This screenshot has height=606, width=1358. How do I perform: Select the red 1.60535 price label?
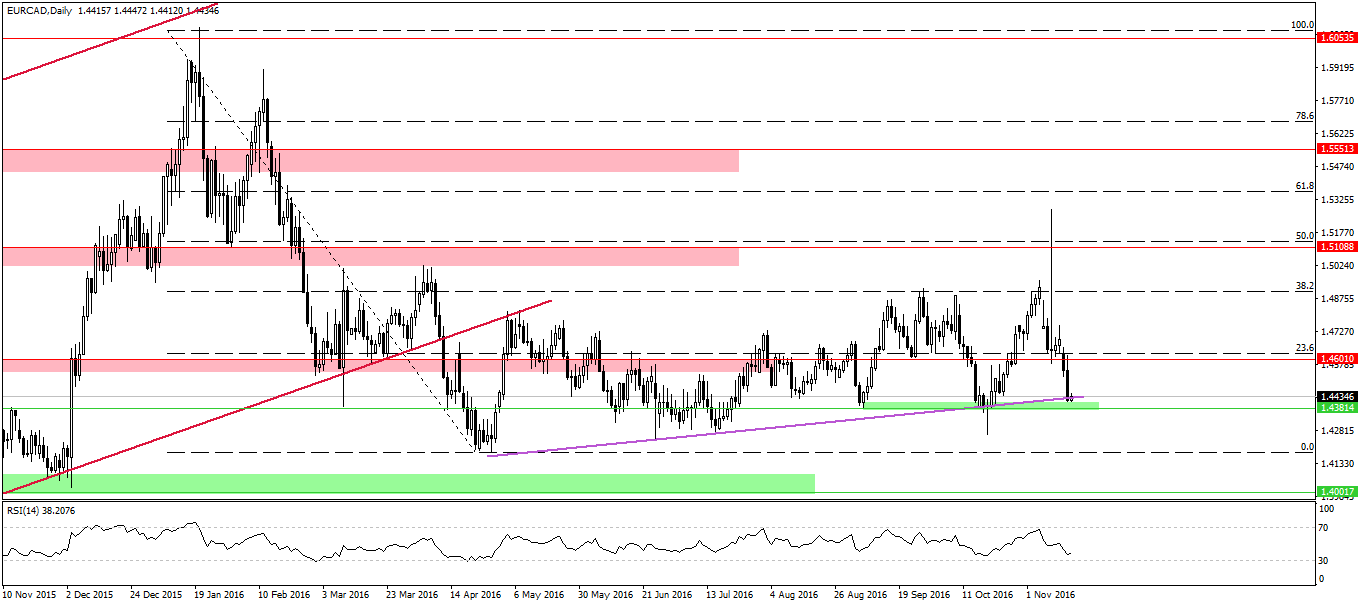point(1336,37)
